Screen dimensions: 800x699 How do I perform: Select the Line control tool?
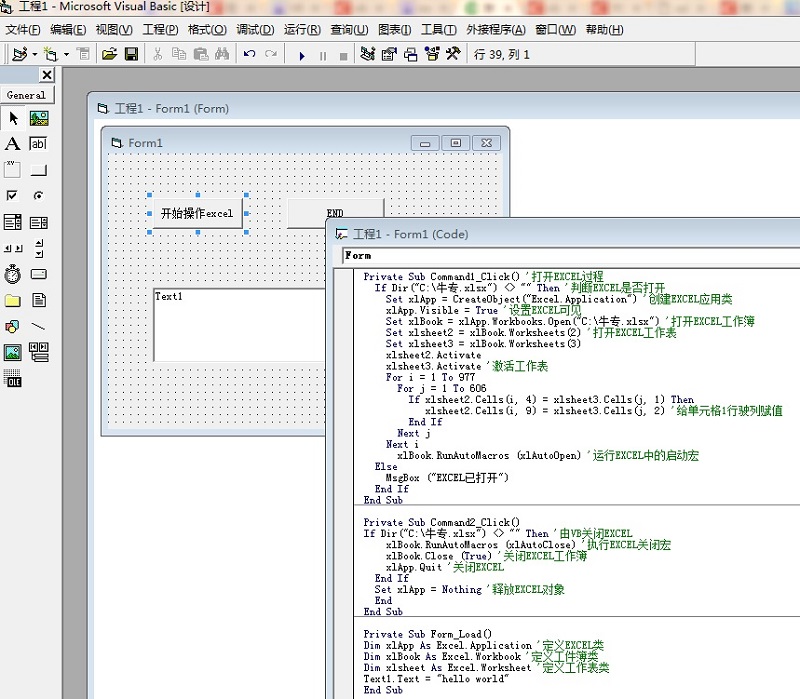(39, 326)
